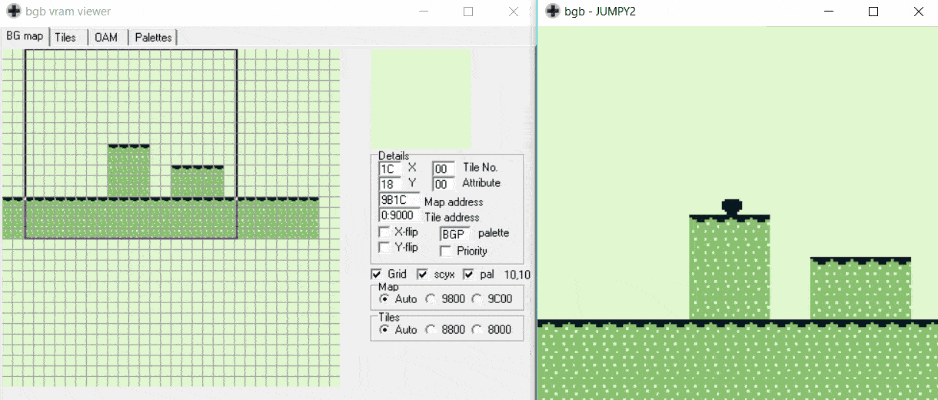Click the X coordinate field showing 1C
The width and height of the screenshot is (938, 400).
tap(390, 169)
